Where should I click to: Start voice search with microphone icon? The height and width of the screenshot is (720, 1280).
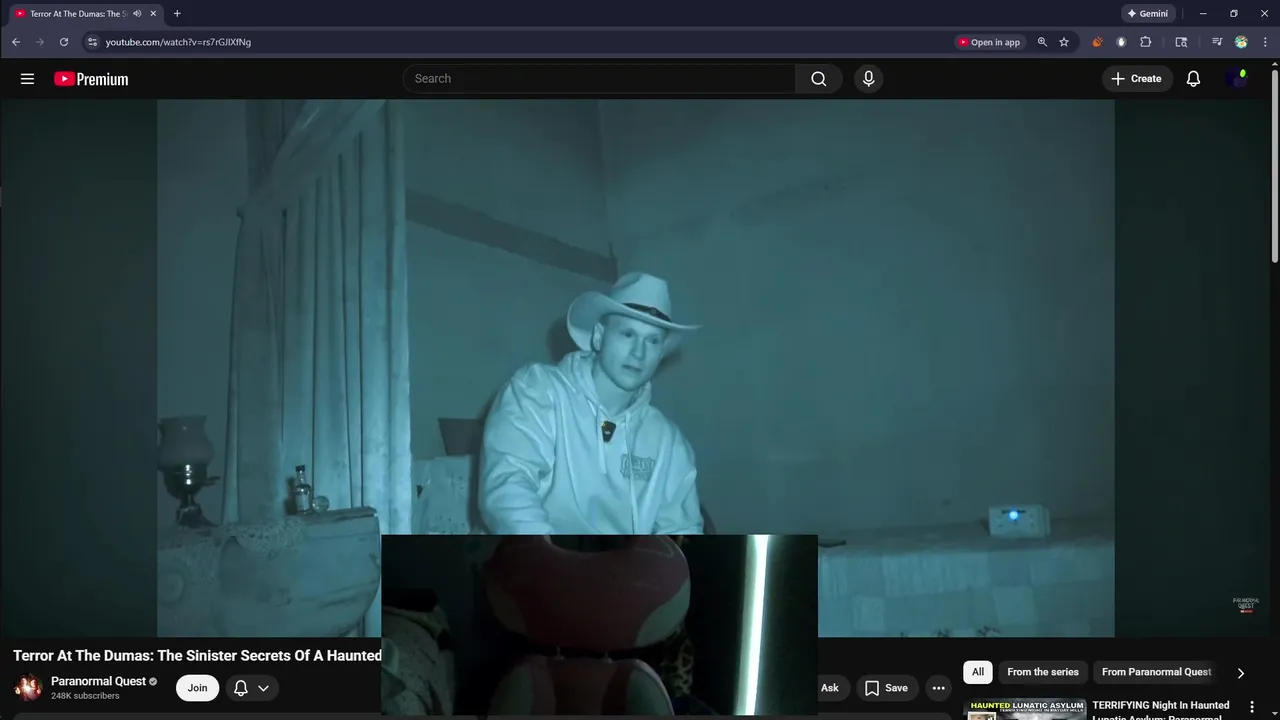[x=868, y=79]
